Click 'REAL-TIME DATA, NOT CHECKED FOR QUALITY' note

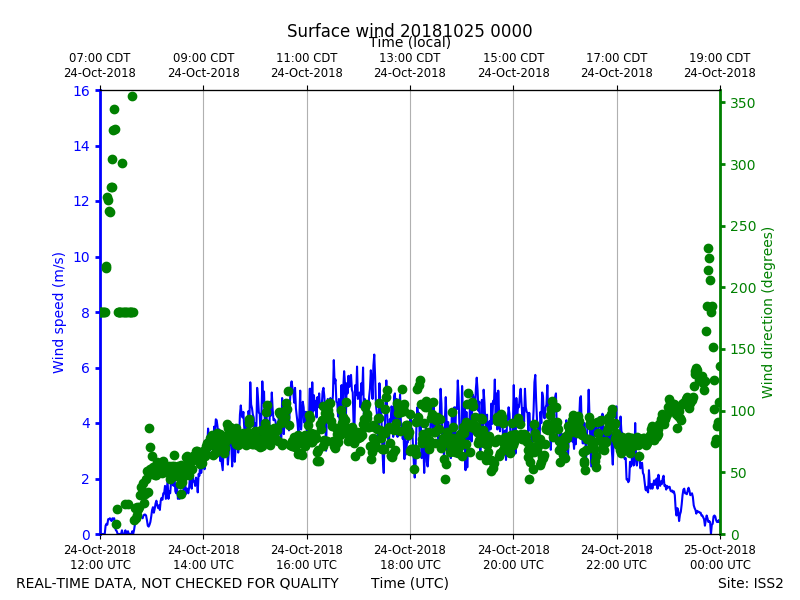pyautogui.click(x=178, y=583)
